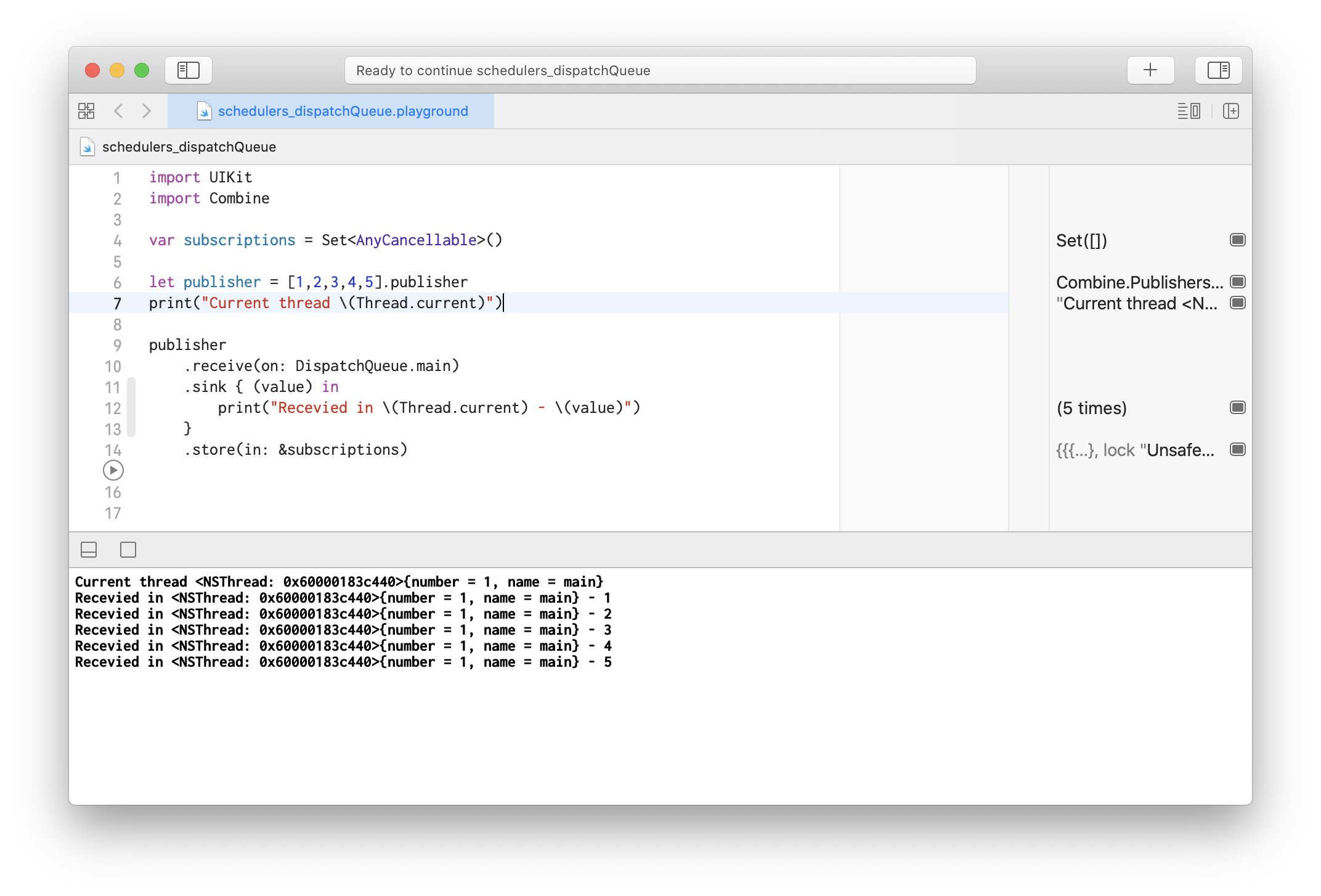The height and width of the screenshot is (896, 1321).
Task: Click the code folding ribbon at line 12
Action: (x=131, y=407)
